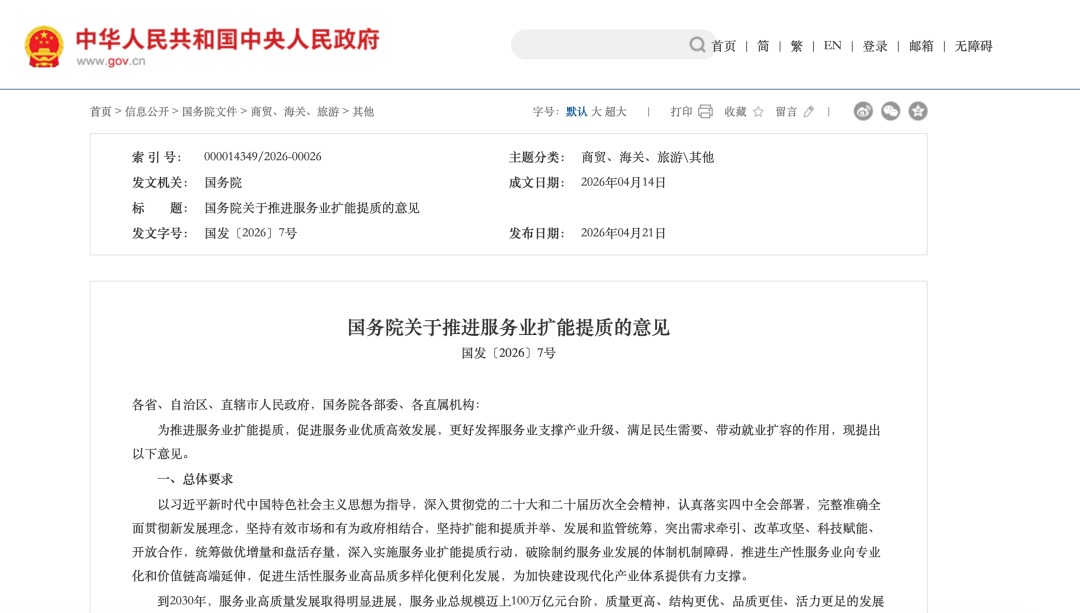The width and height of the screenshot is (1080, 613).
Task: Click the 登录 login link
Action: point(875,46)
